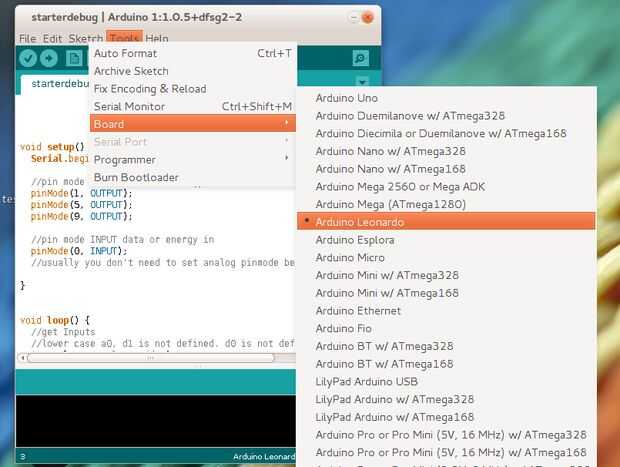620x467 pixels.
Task: Click the New sketch document icon
Action: 74,59
